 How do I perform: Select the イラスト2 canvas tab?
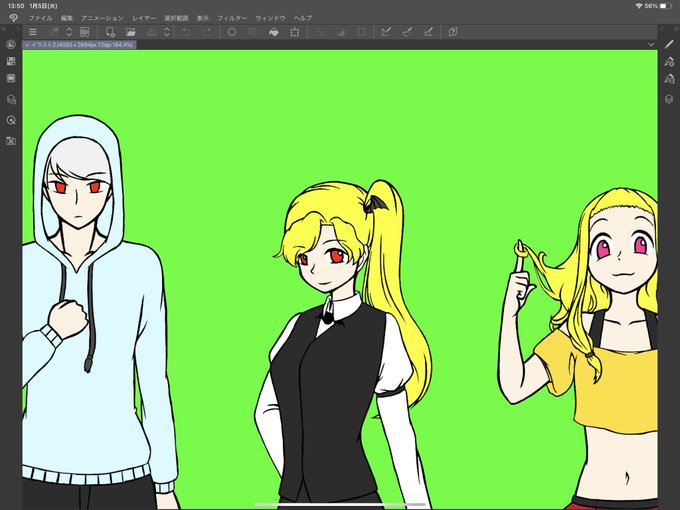pos(79,45)
